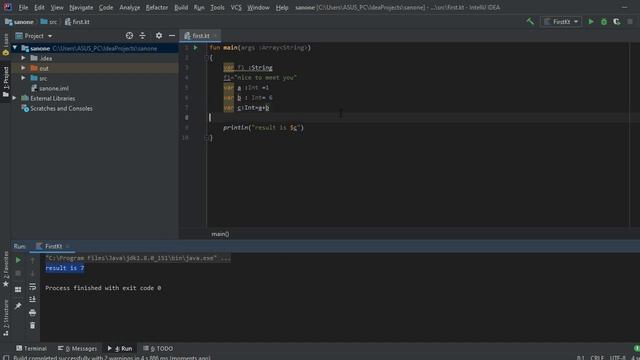The height and width of the screenshot is (360, 640).
Task: Open Structure side tool window
Action: pyautogui.click(x=5, y=318)
